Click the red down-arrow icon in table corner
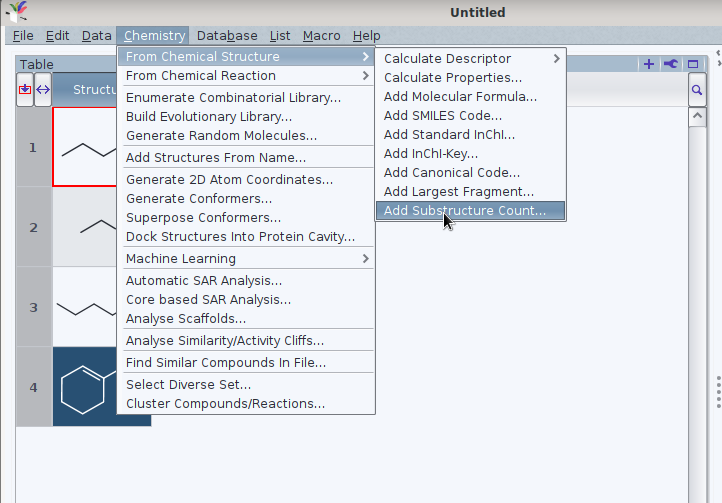Viewport: 722px width, 503px height. [25, 90]
